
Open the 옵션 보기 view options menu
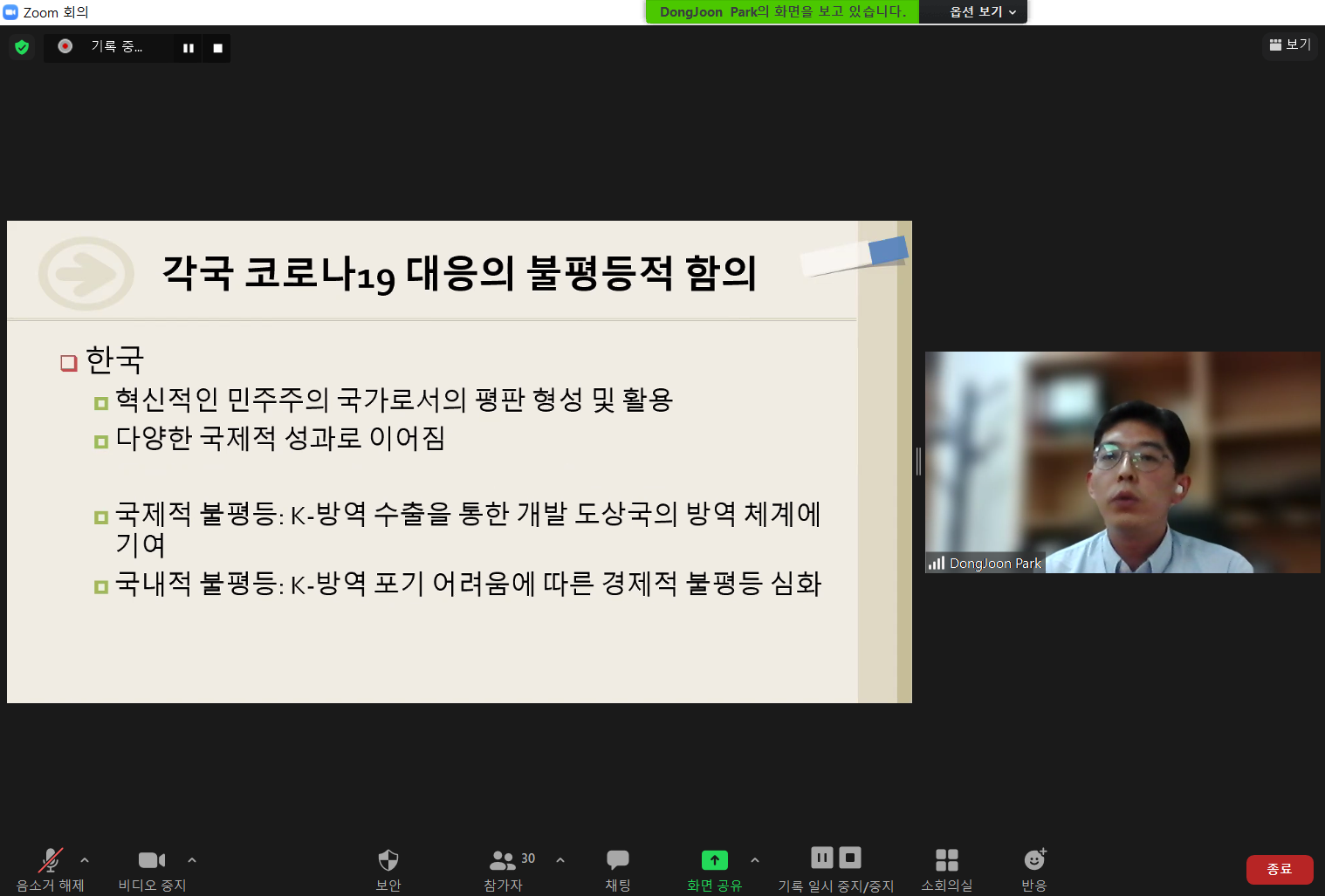click(982, 12)
